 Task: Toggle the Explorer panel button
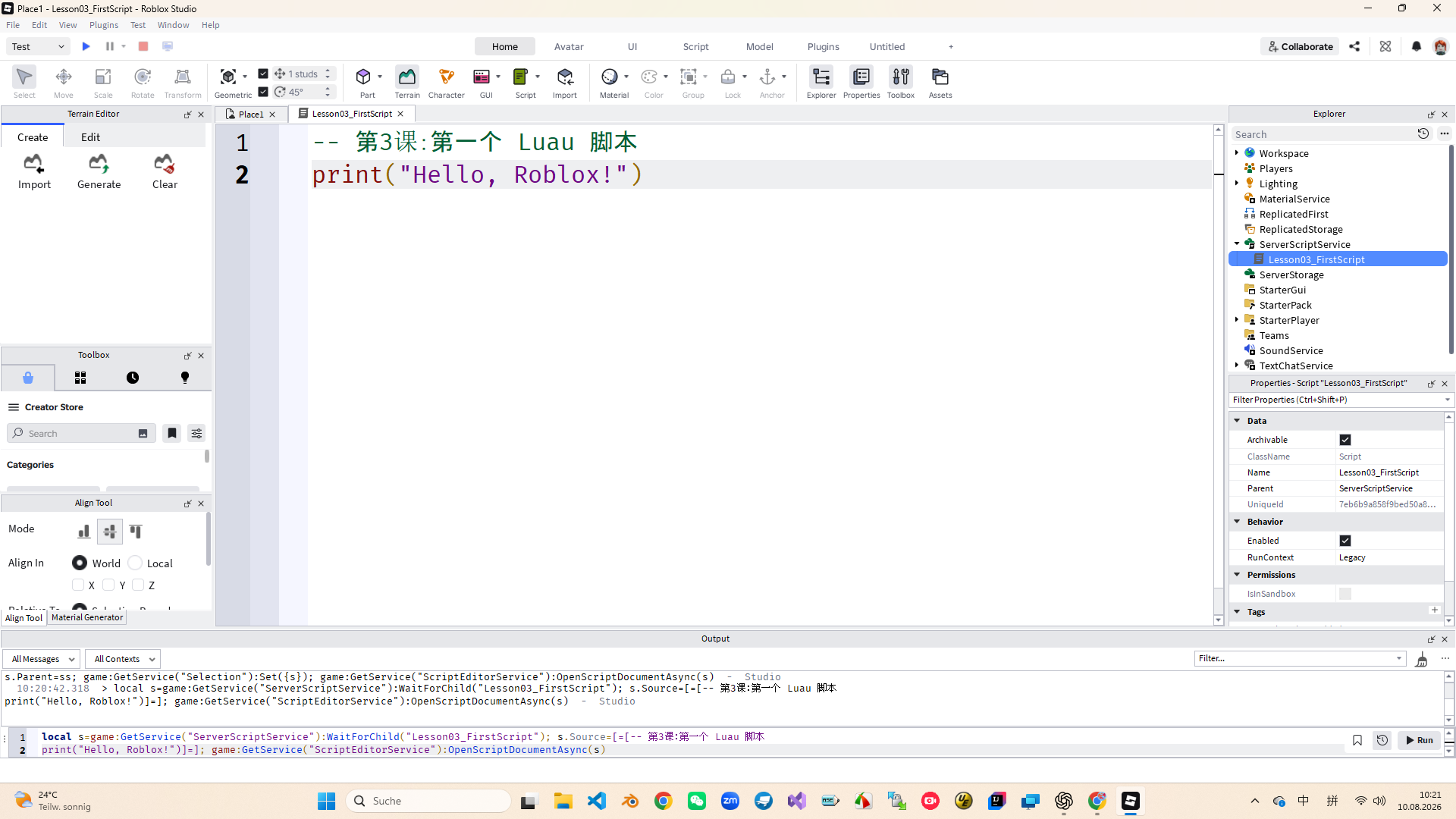(x=821, y=83)
